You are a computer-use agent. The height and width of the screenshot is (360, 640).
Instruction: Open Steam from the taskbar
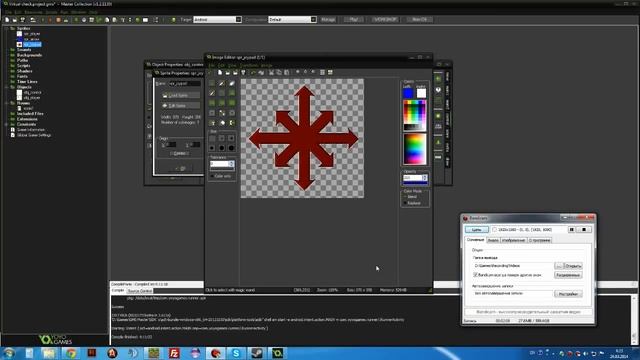tap(257, 353)
